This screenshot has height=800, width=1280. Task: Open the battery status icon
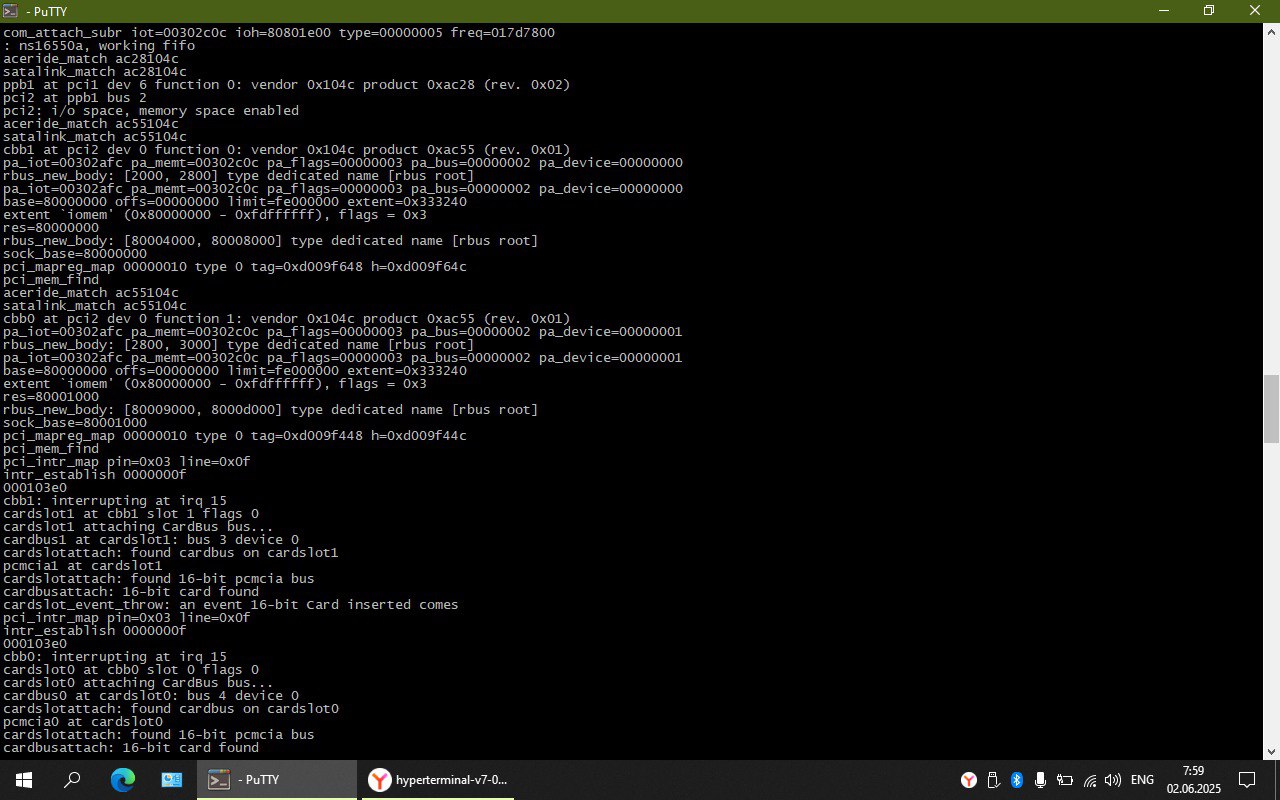pos(1065,780)
